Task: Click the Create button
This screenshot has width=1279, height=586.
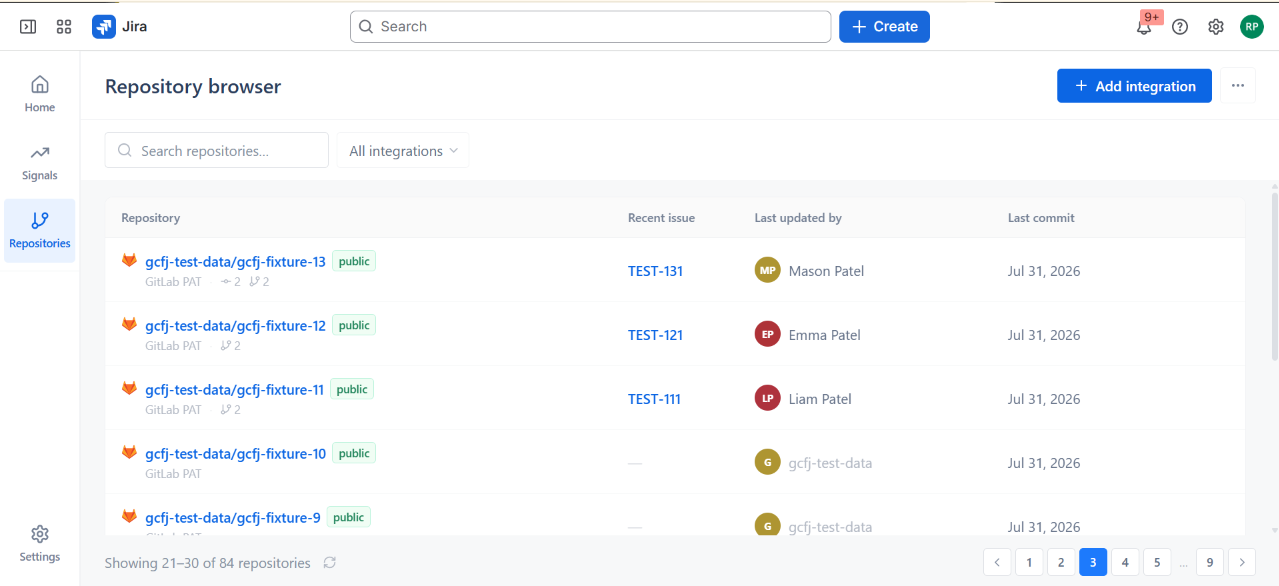Action: click(884, 27)
